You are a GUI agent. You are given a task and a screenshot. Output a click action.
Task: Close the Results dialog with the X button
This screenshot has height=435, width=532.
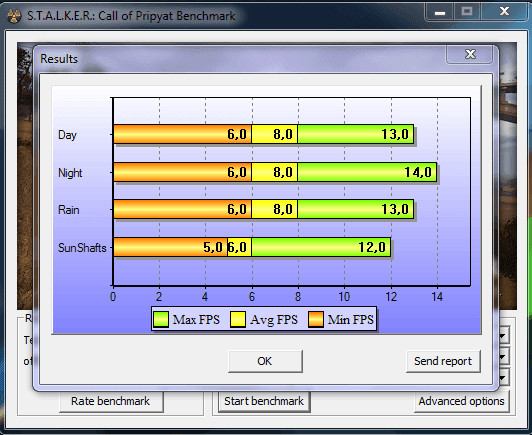470,54
